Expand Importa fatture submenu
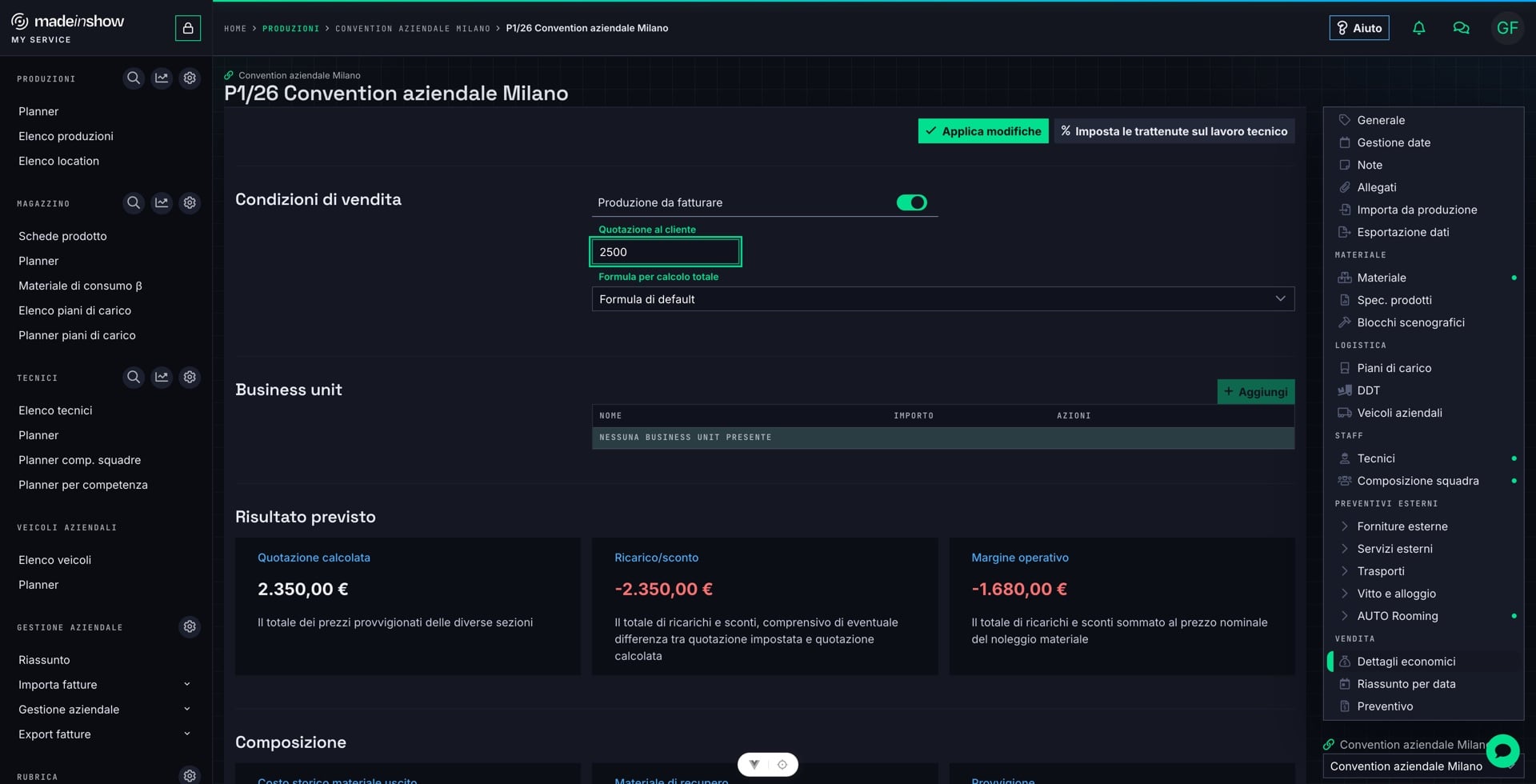The image size is (1536, 784). pos(186,685)
